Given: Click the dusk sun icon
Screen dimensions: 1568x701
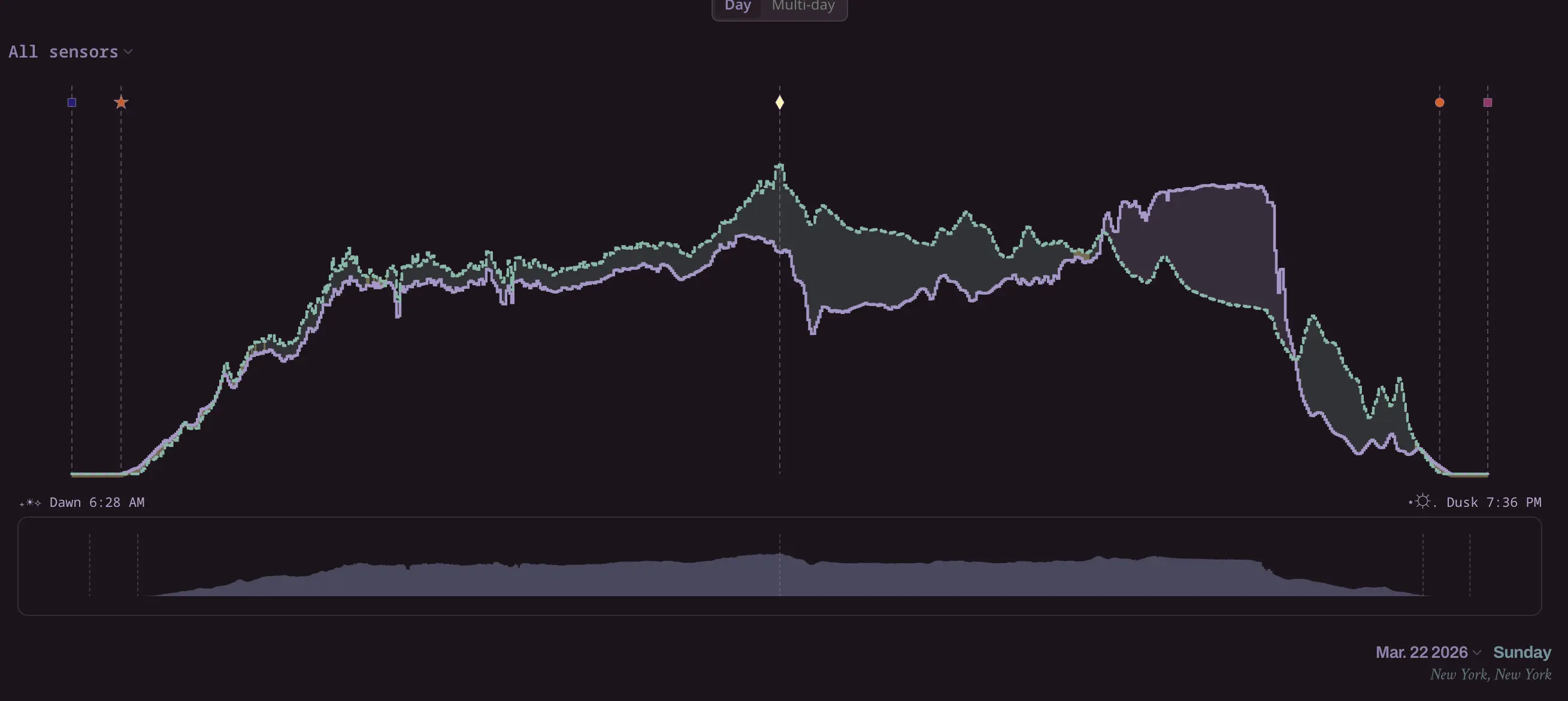Looking at the screenshot, I should coord(1422,501).
